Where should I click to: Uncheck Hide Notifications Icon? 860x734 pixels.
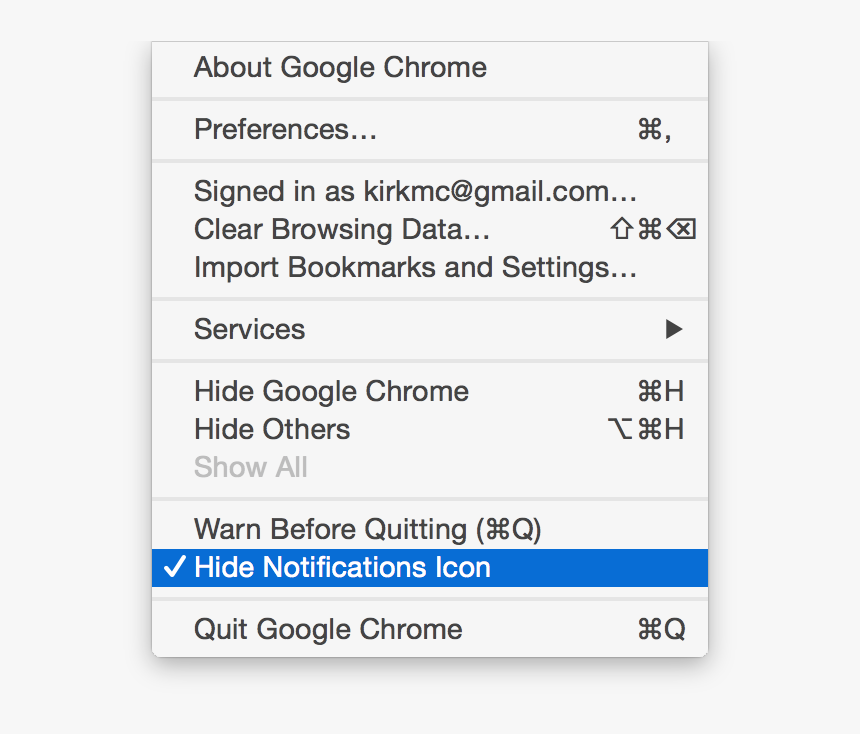(429, 568)
